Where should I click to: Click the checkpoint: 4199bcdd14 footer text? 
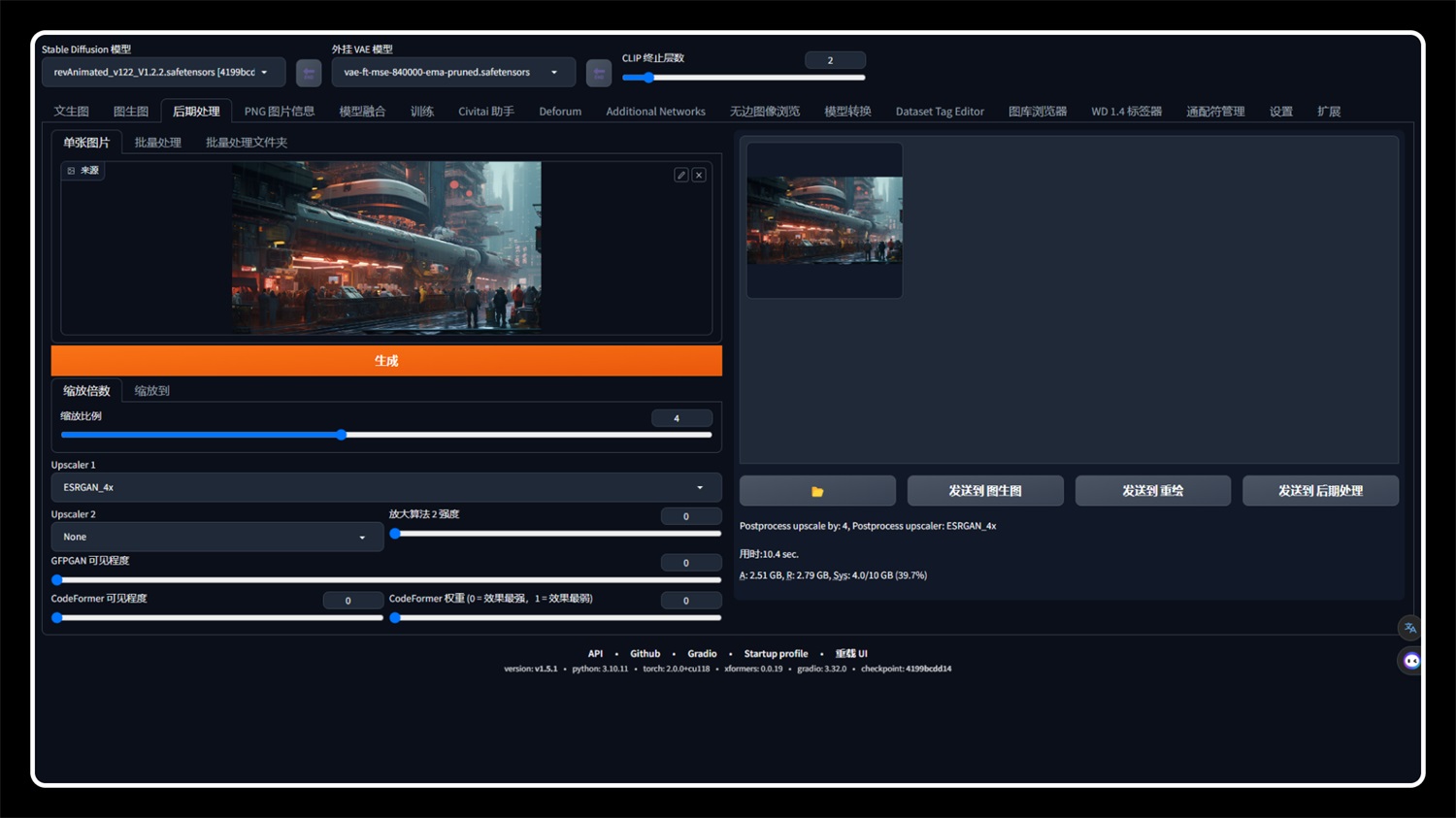click(x=906, y=669)
